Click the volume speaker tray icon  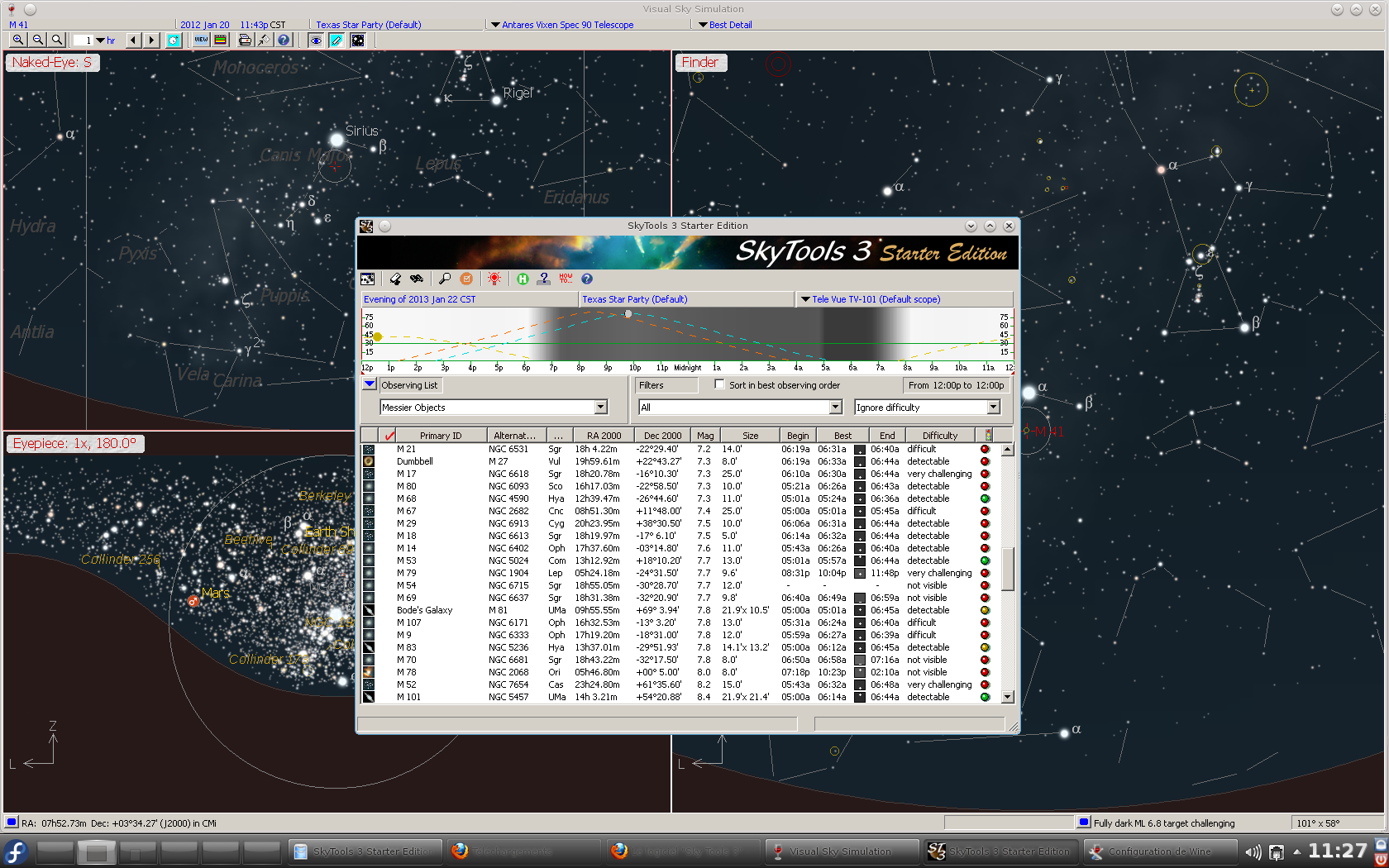pyautogui.click(x=1253, y=851)
